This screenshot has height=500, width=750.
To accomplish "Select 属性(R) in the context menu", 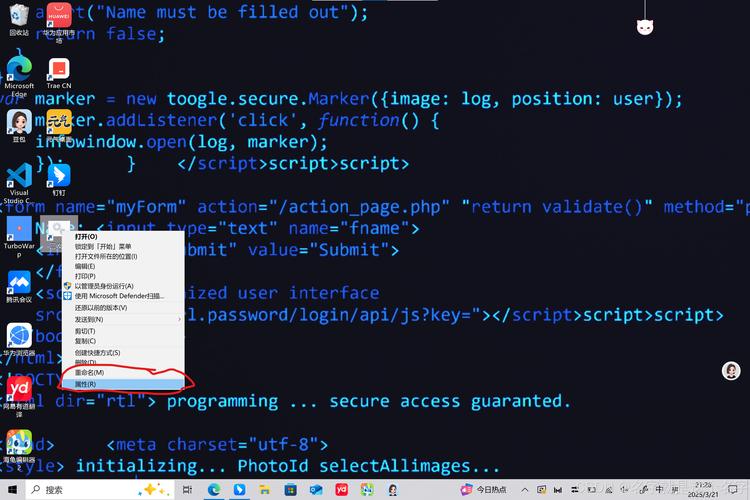I will pyautogui.click(x=87, y=384).
